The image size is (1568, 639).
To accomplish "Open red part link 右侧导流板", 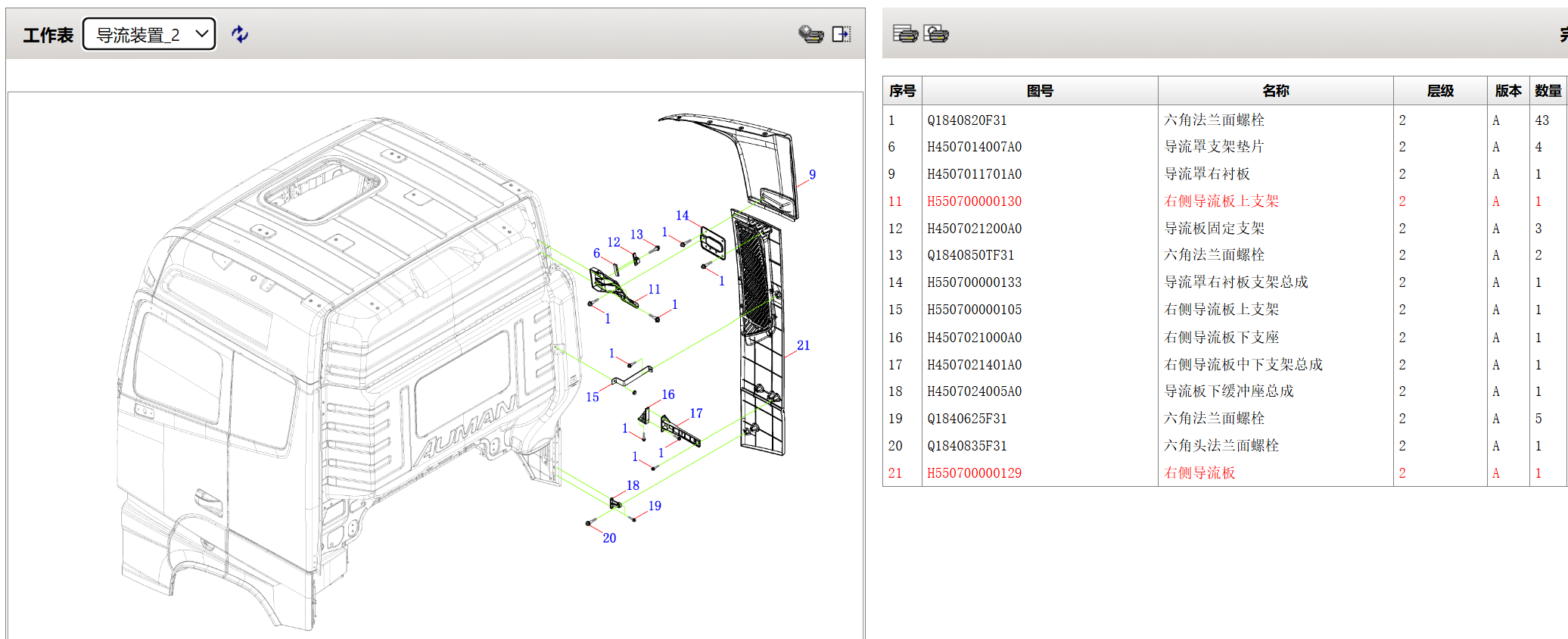I will (x=1199, y=473).
